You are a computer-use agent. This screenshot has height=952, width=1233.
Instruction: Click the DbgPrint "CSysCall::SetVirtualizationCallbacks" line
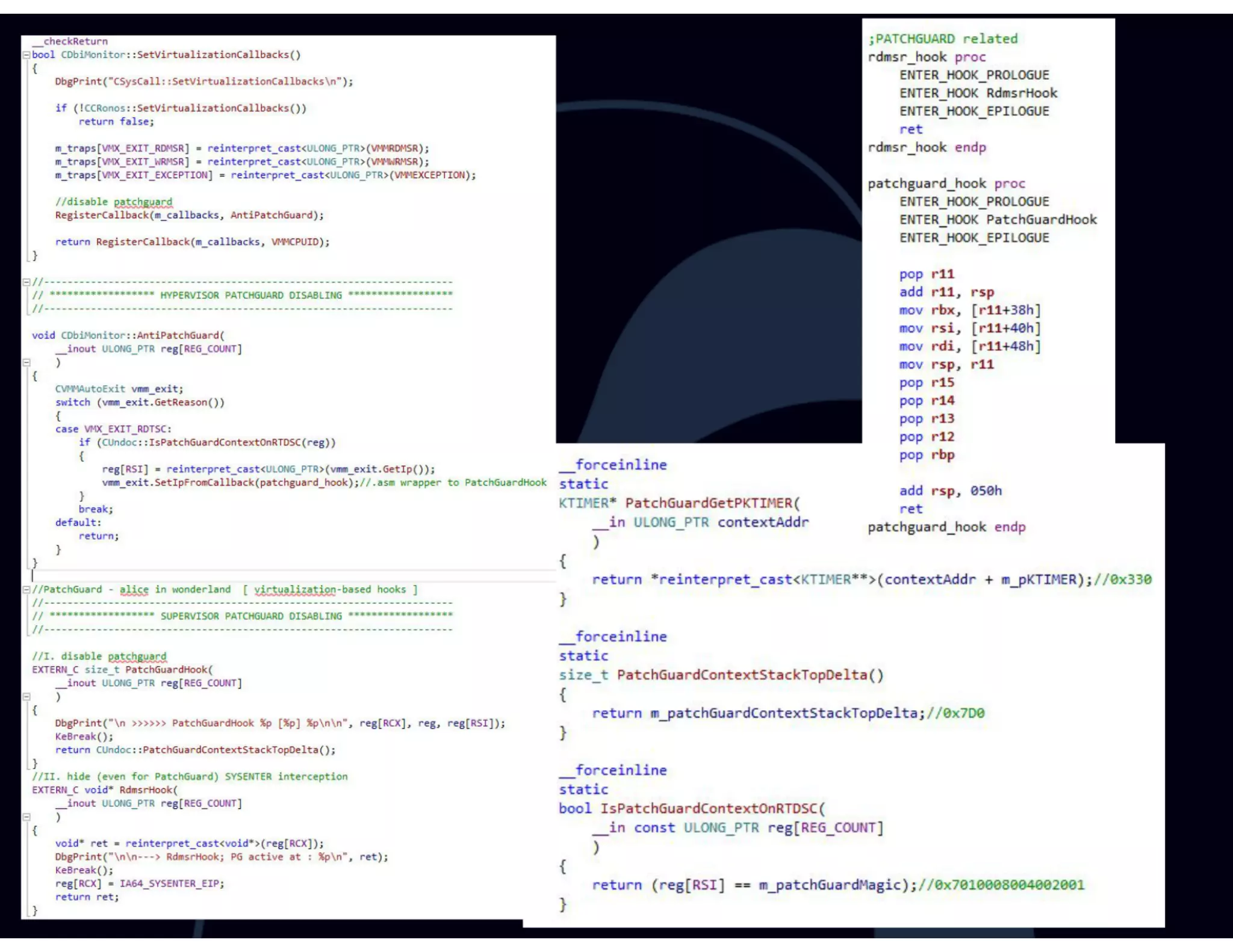coord(204,81)
